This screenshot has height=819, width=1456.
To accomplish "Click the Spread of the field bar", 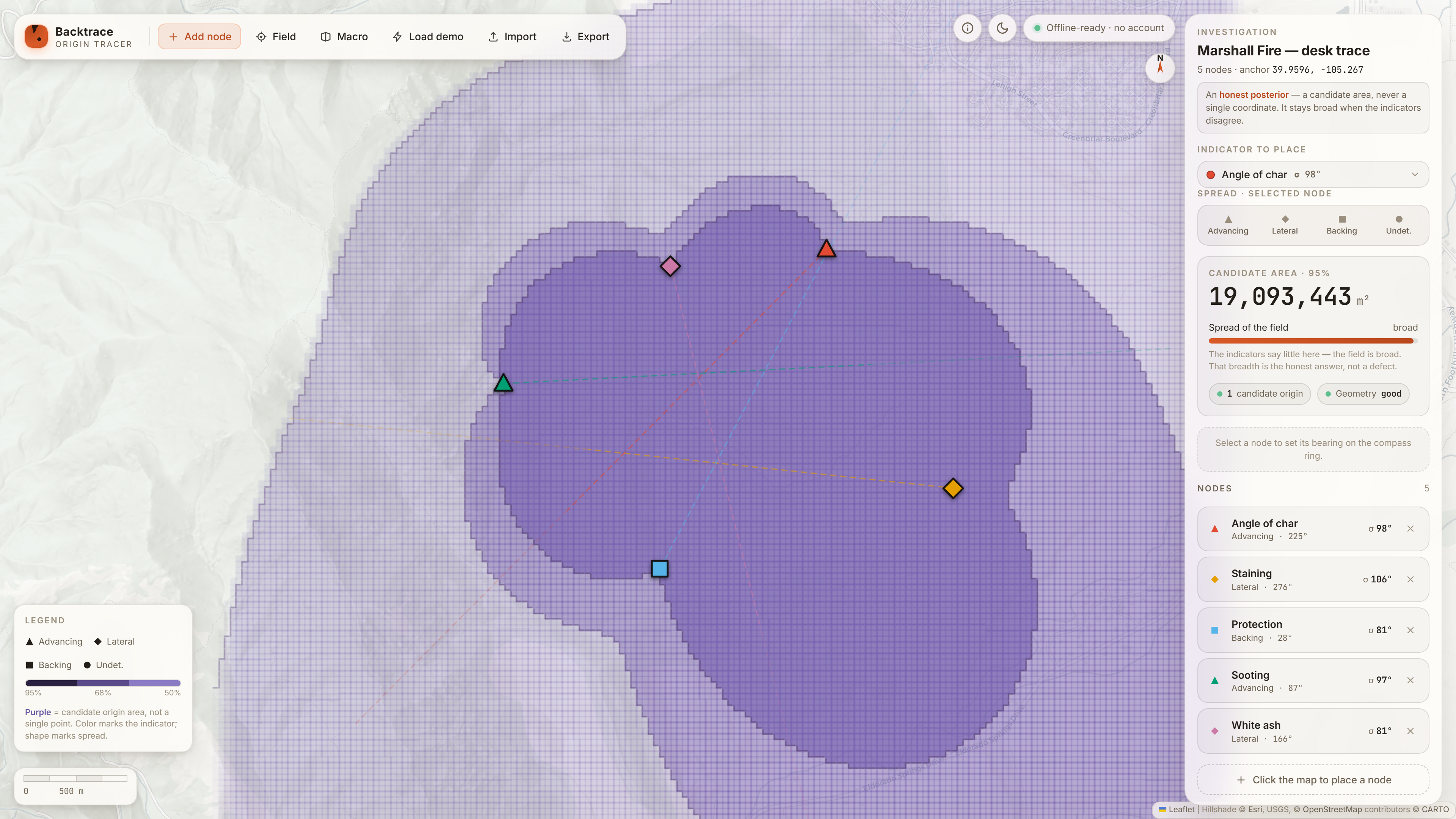I will click(x=1313, y=341).
